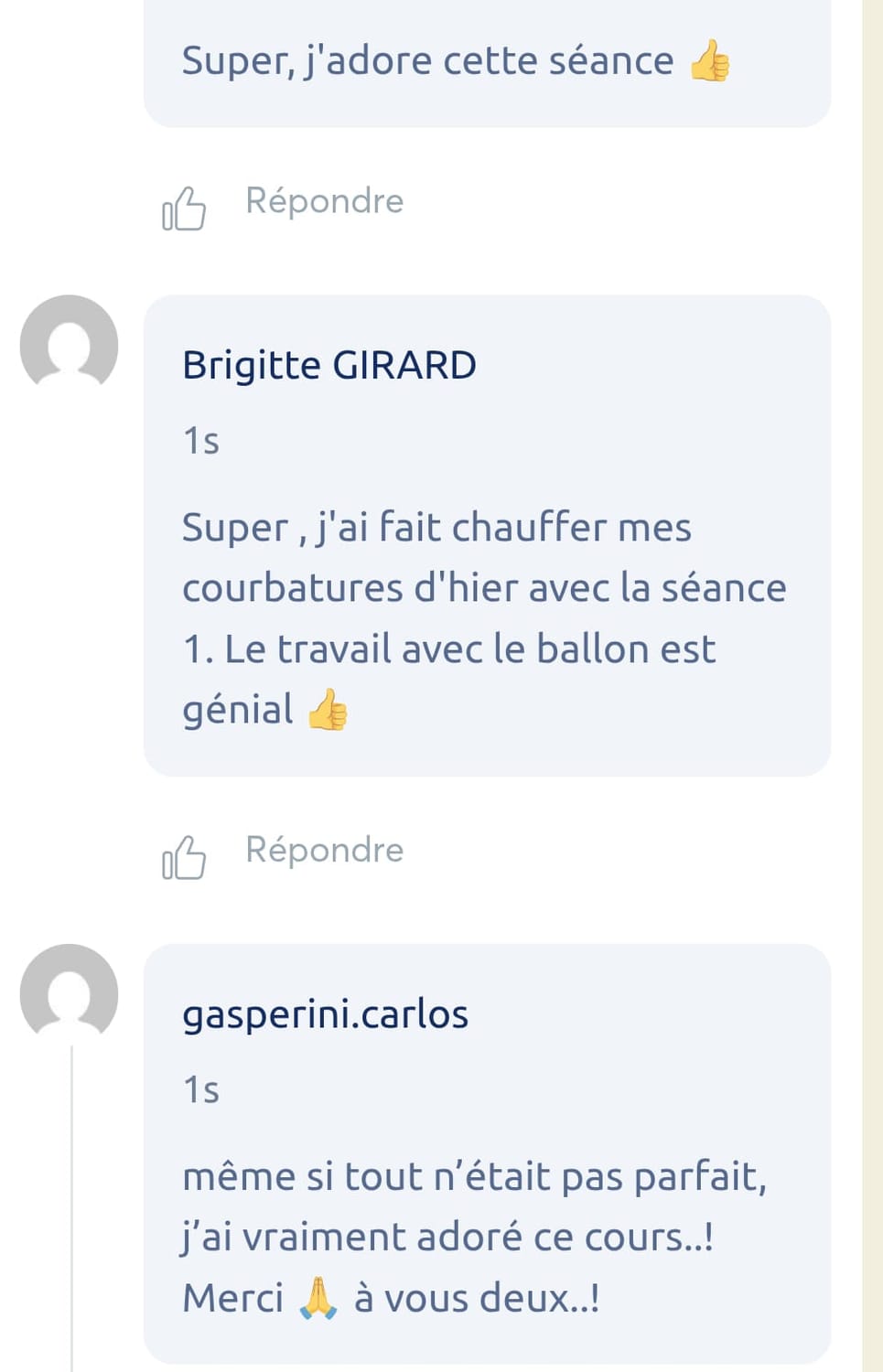Click thumbs-up emoji after "cette séance"
This screenshot has width=883, height=1372.
click(709, 62)
